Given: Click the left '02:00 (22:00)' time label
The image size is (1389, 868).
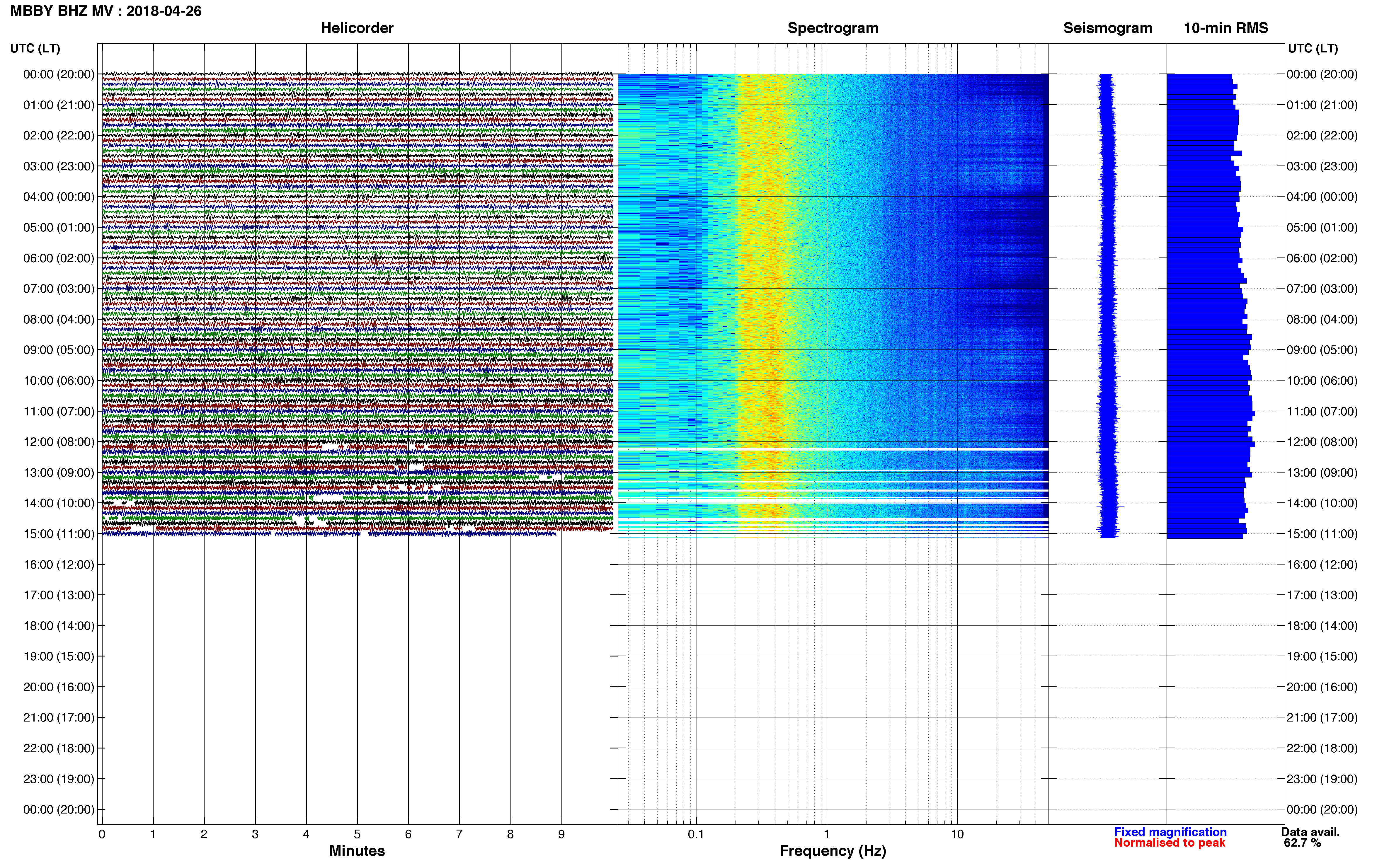Looking at the screenshot, I should click(59, 135).
